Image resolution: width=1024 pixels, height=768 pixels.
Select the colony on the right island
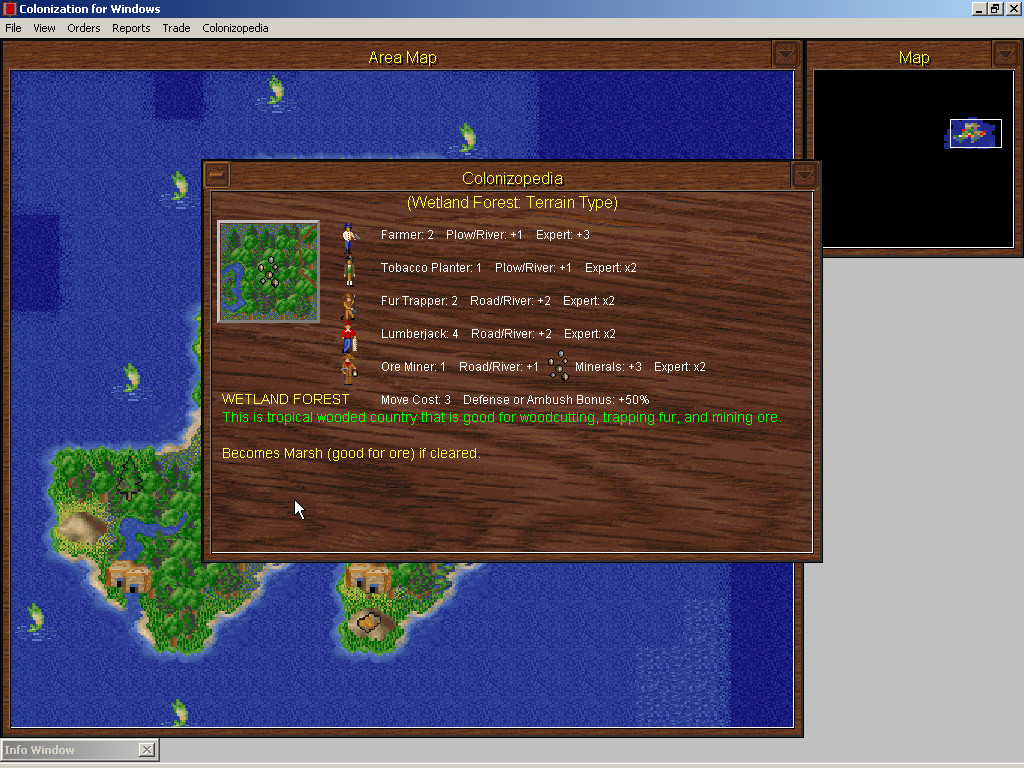[368, 579]
